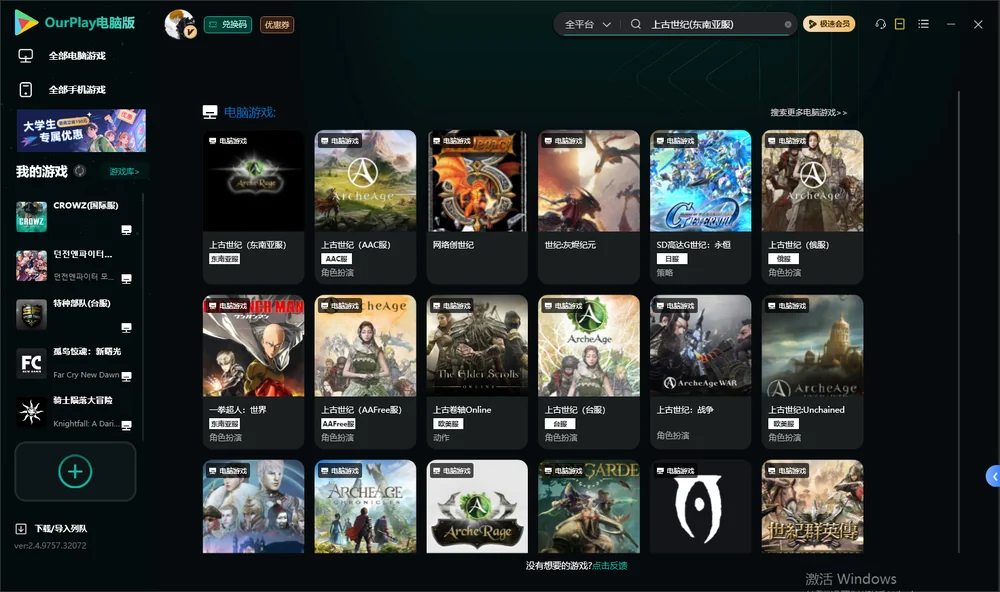Click the mini-window mode icon
Viewport: 1000px width, 592px height.
(900, 24)
